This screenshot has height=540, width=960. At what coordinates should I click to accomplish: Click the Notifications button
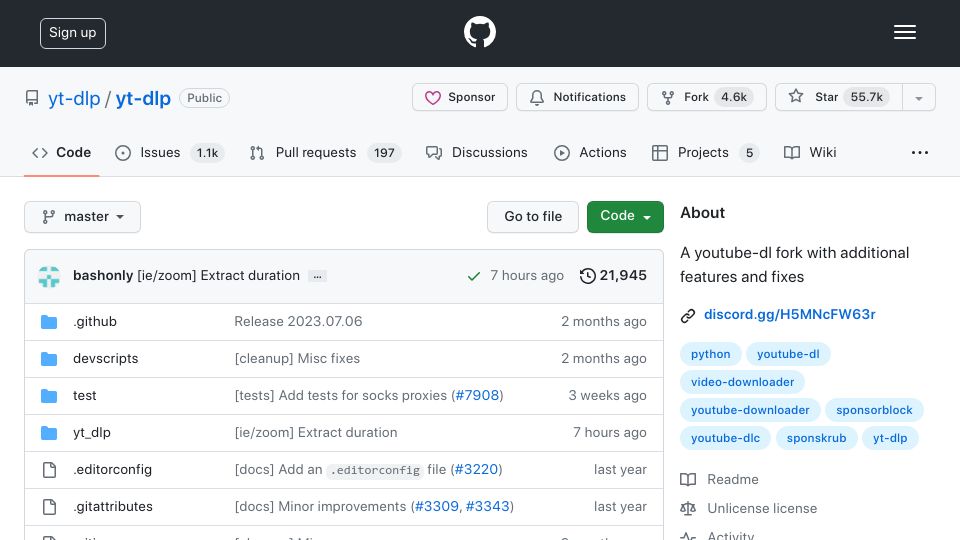click(x=577, y=97)
